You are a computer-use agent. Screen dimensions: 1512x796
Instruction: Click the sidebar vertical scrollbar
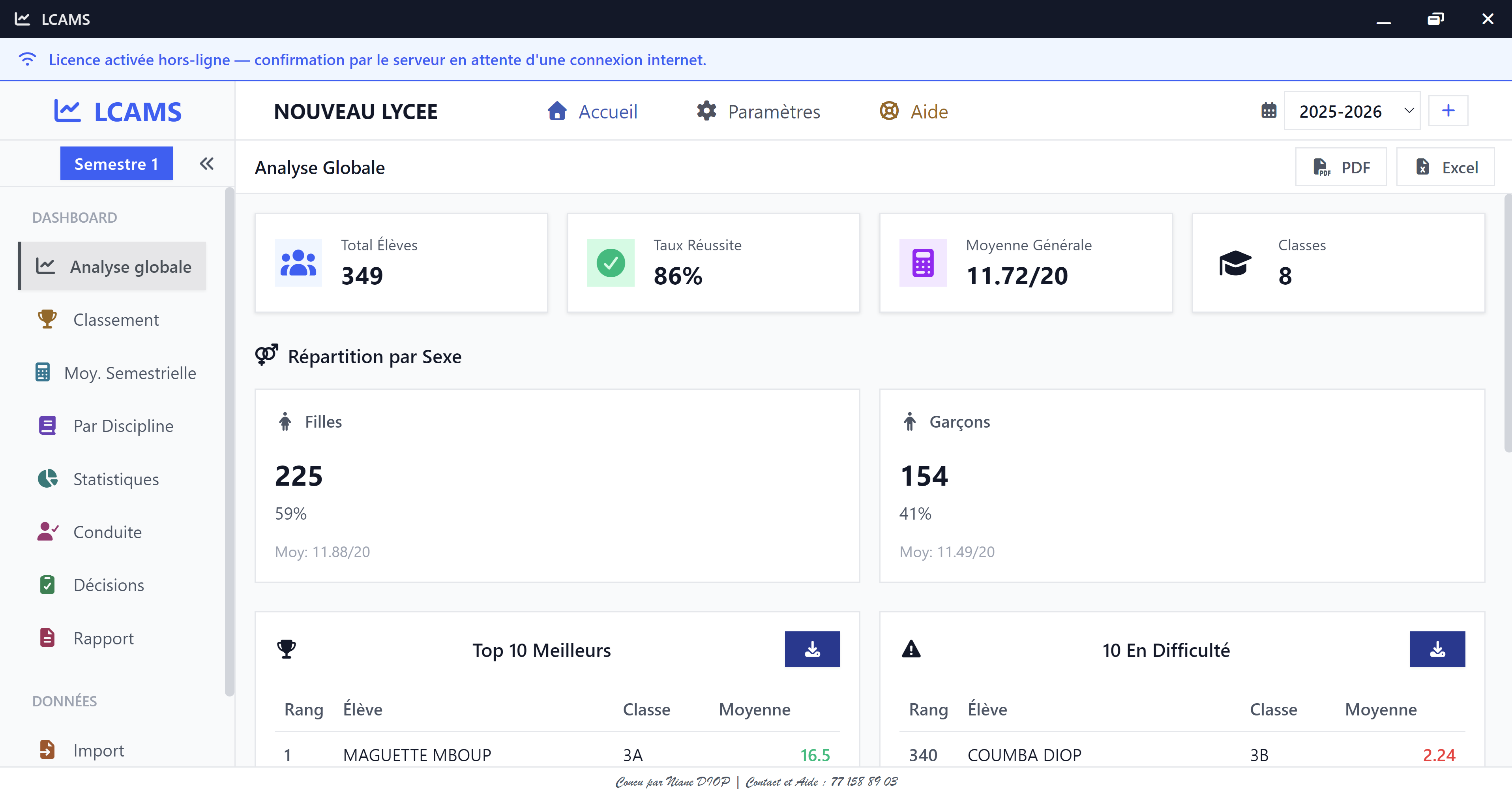pyautogui.click(x=229, y=441)
